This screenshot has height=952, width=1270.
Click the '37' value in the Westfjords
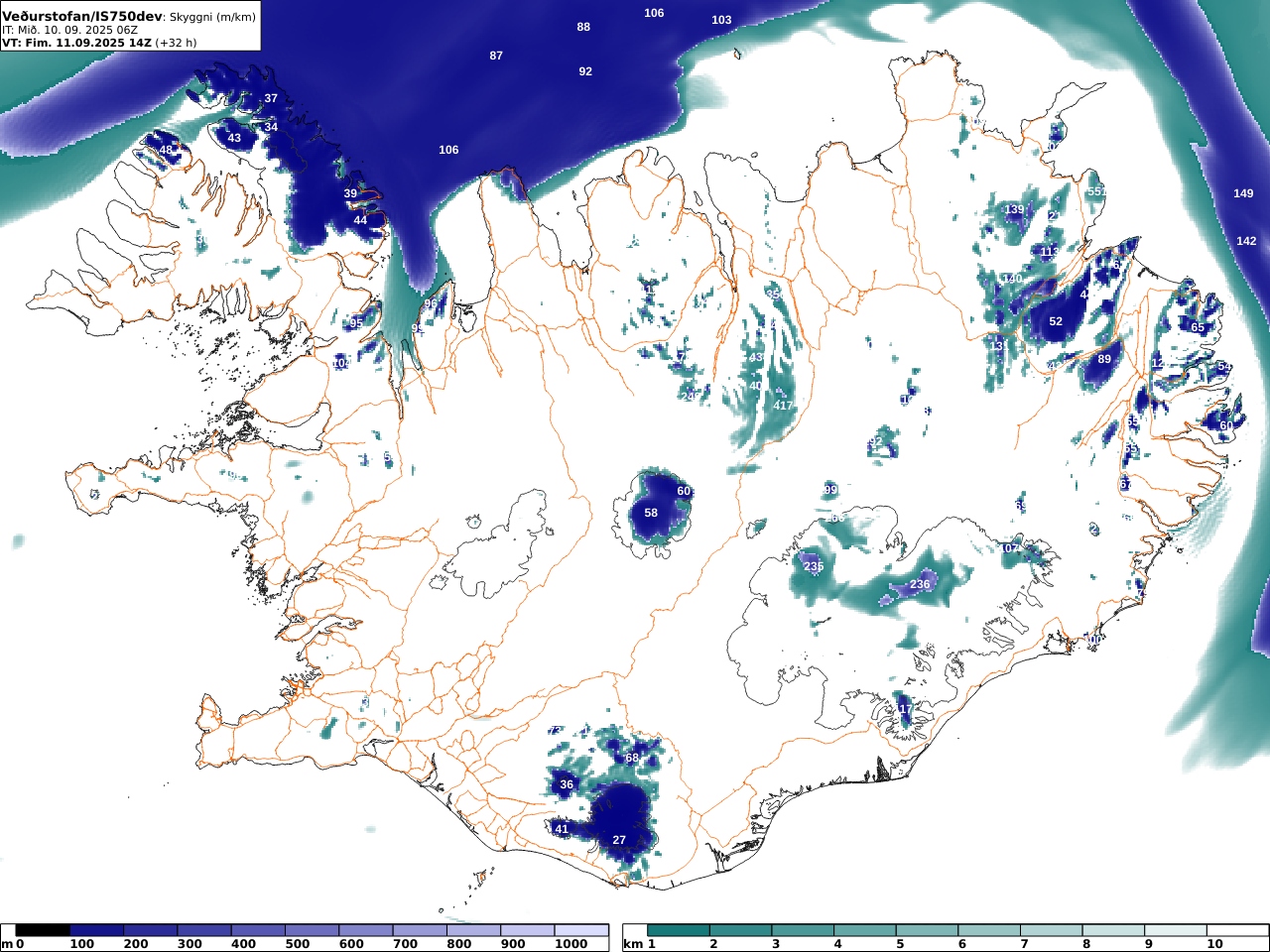(271, 98)
